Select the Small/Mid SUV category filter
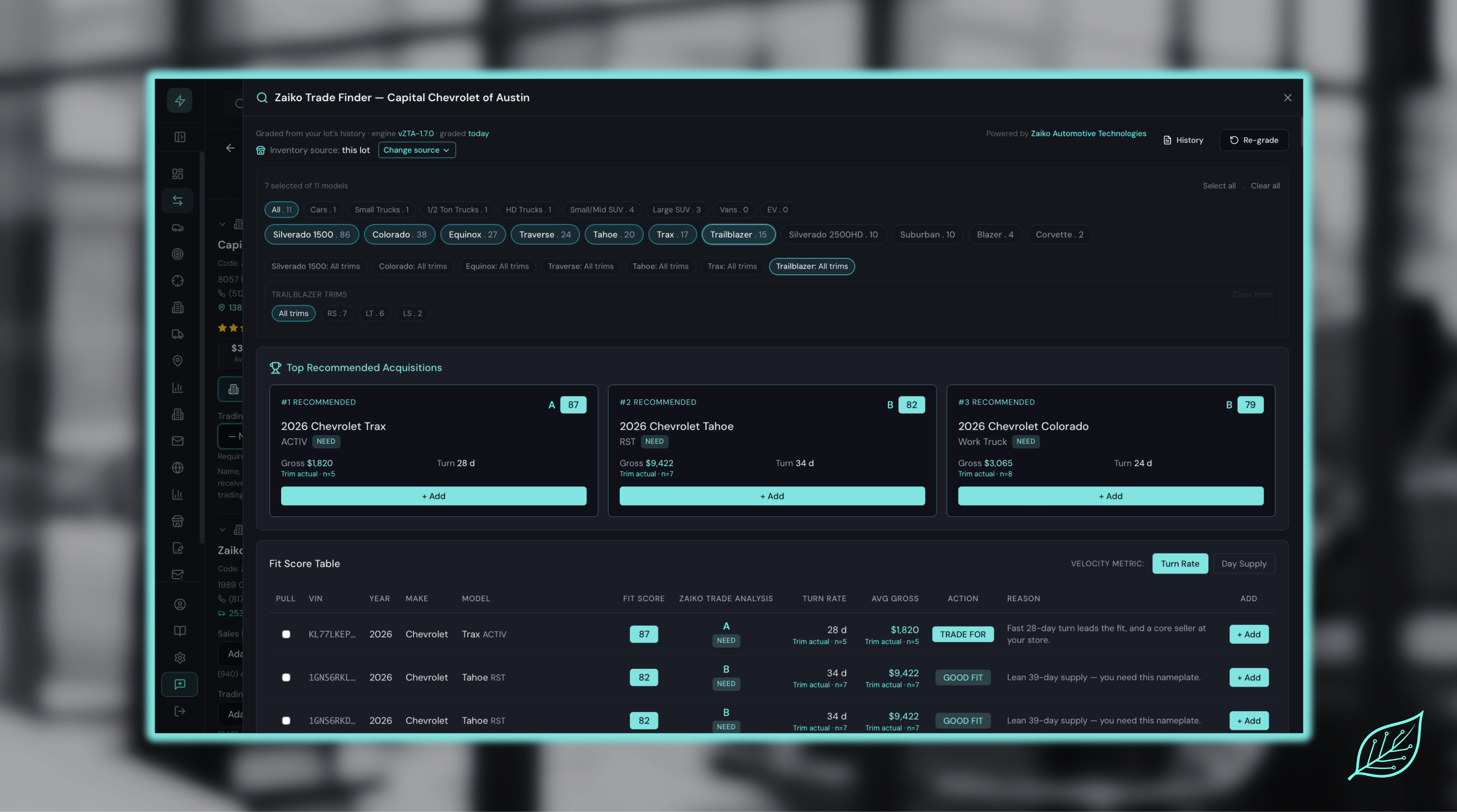The width and height of the screenshot is (1457, 812). tap(602, 210)
